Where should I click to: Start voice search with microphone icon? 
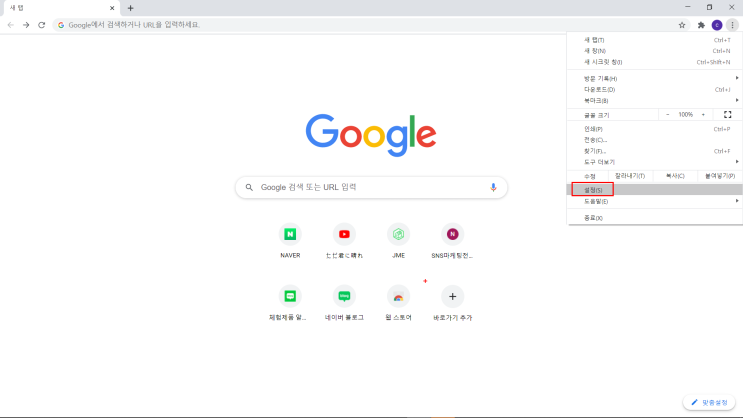coord(493,187)
